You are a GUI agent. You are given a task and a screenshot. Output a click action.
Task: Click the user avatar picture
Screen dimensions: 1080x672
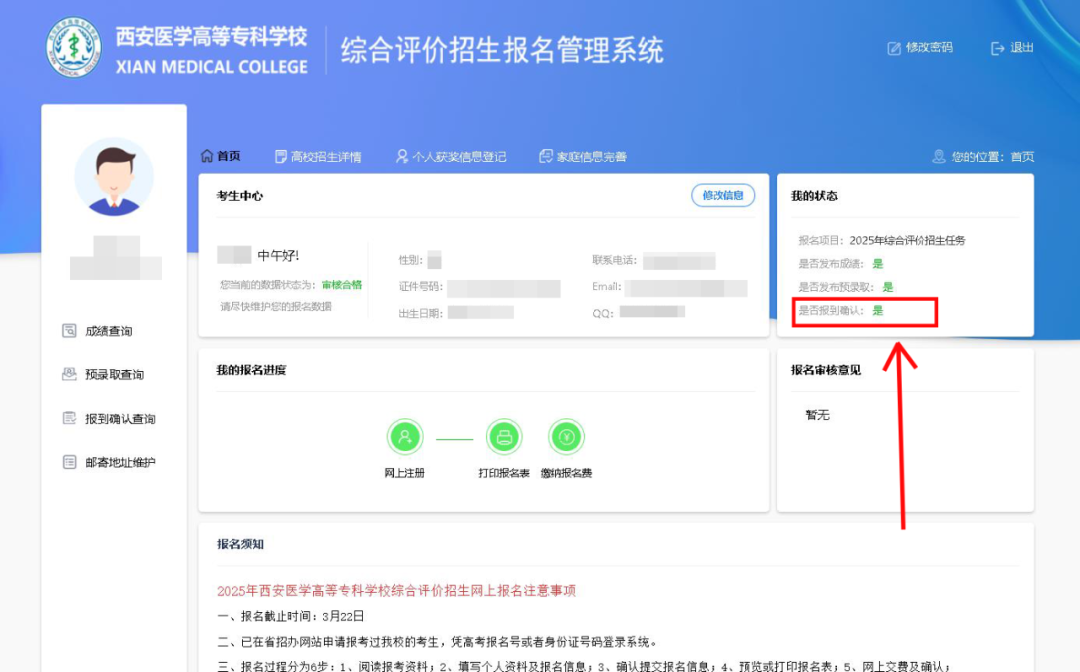tap(114, 177)
